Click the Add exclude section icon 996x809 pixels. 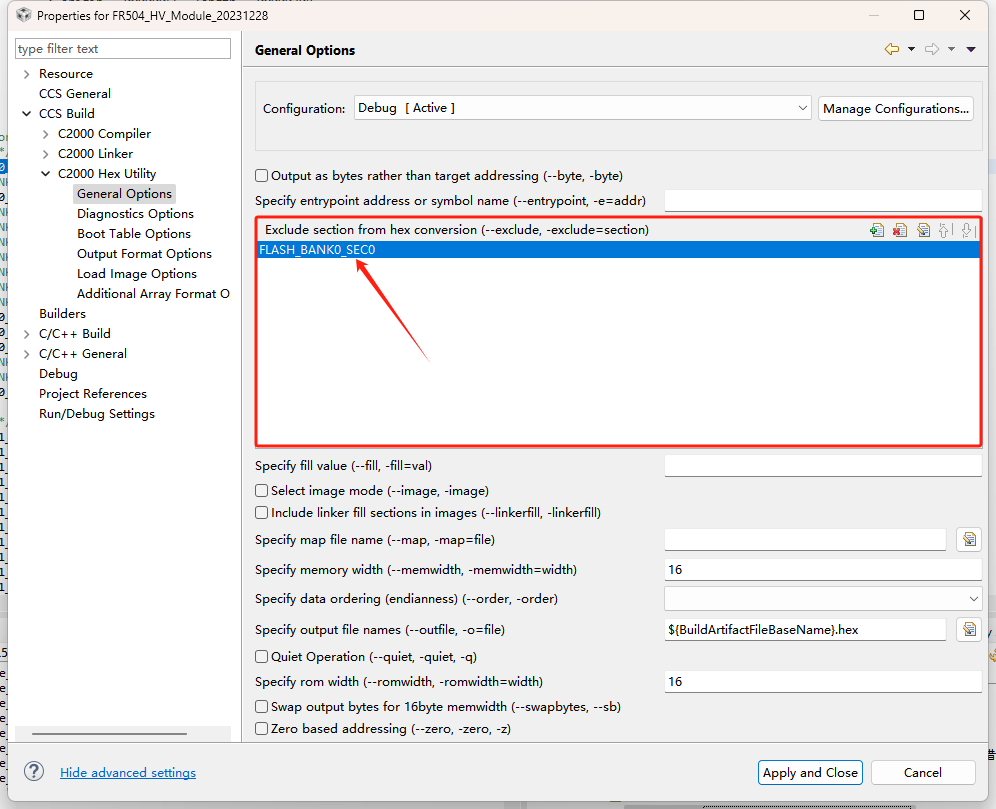click(877, 230)
